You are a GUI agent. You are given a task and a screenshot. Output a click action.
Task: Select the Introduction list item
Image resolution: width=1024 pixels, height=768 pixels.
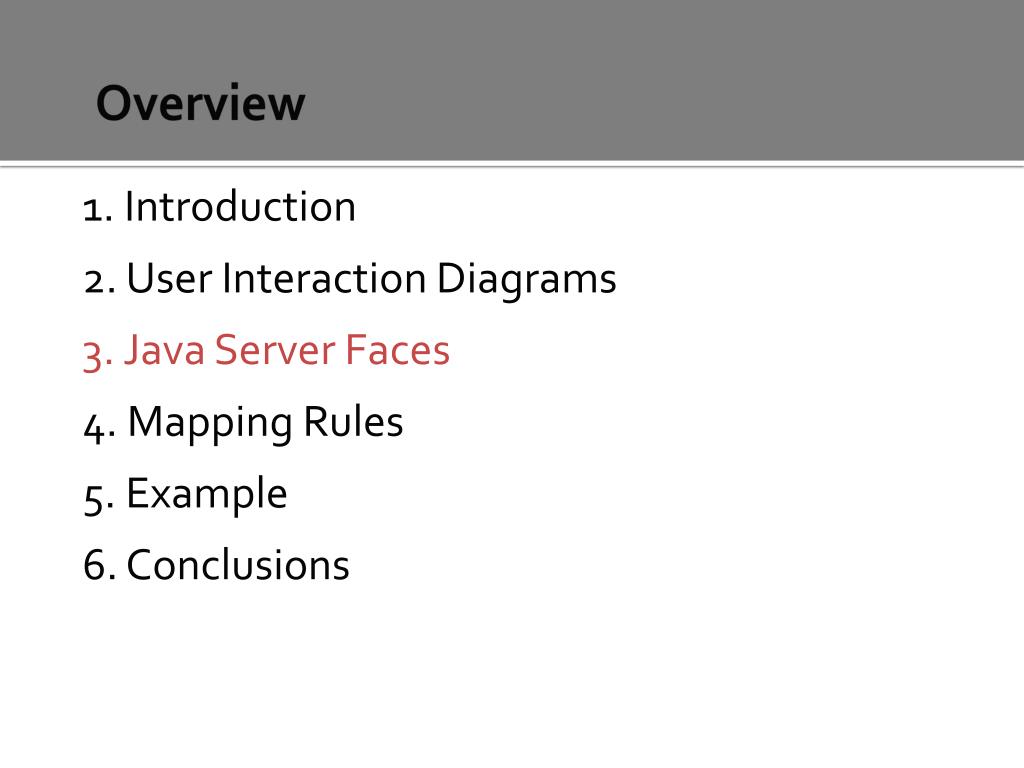(240, 206)
